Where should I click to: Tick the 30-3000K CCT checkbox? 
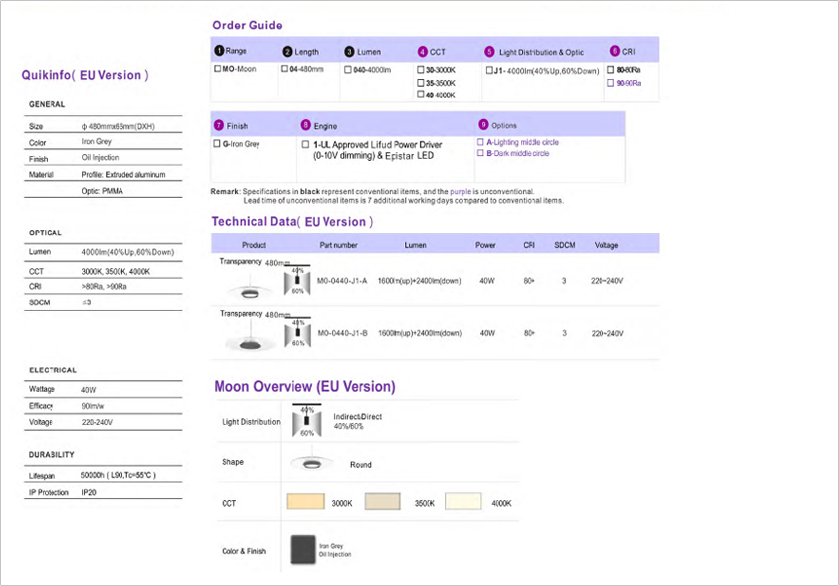pyautogui.click(x=421, y=70)
